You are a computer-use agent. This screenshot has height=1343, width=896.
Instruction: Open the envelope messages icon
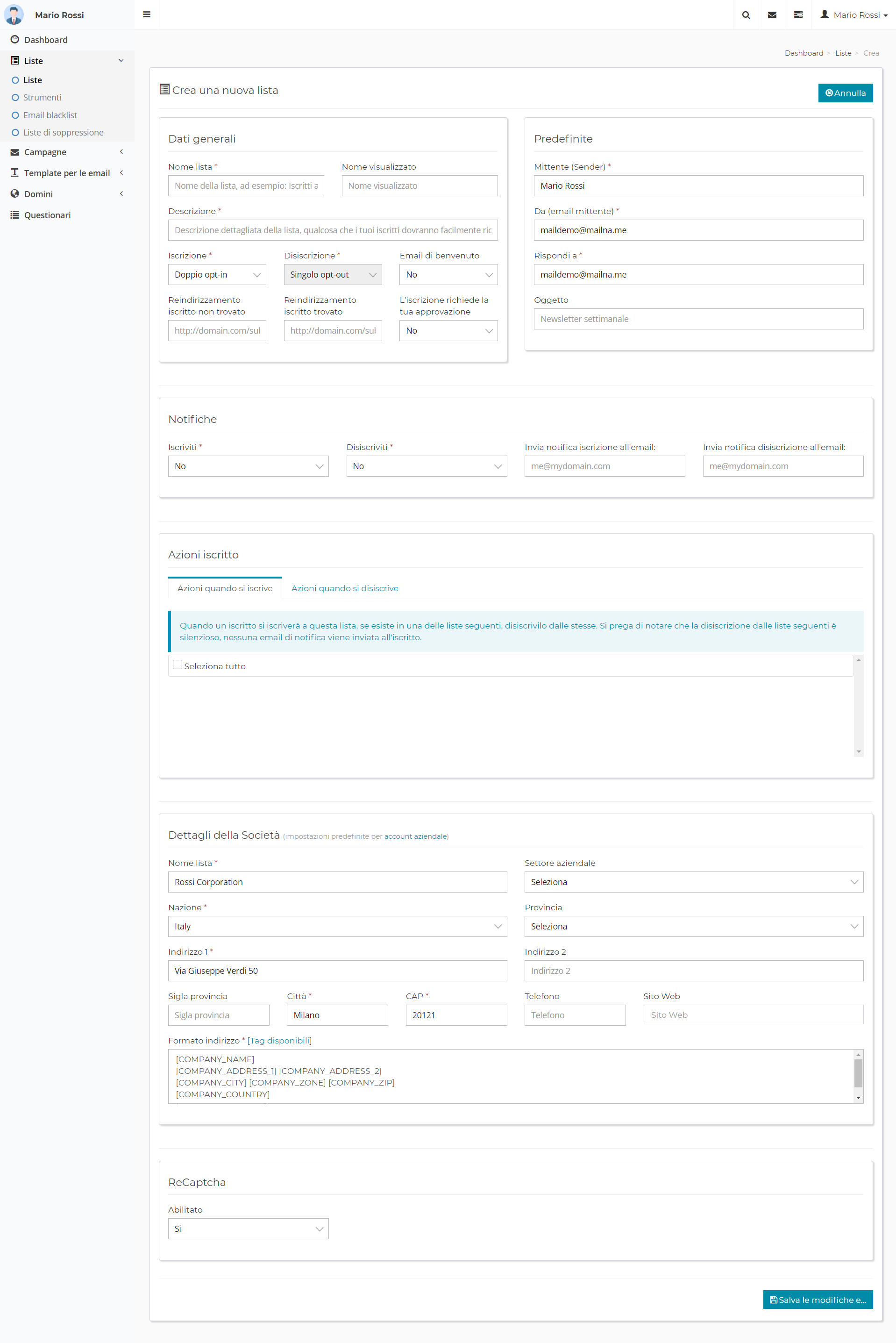tap(772, 15)
